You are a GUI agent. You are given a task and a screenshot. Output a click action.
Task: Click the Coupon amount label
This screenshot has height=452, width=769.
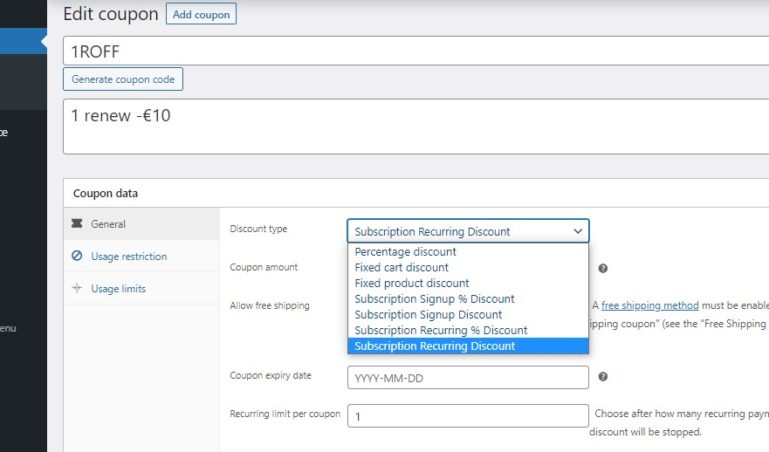coord(263,267)
